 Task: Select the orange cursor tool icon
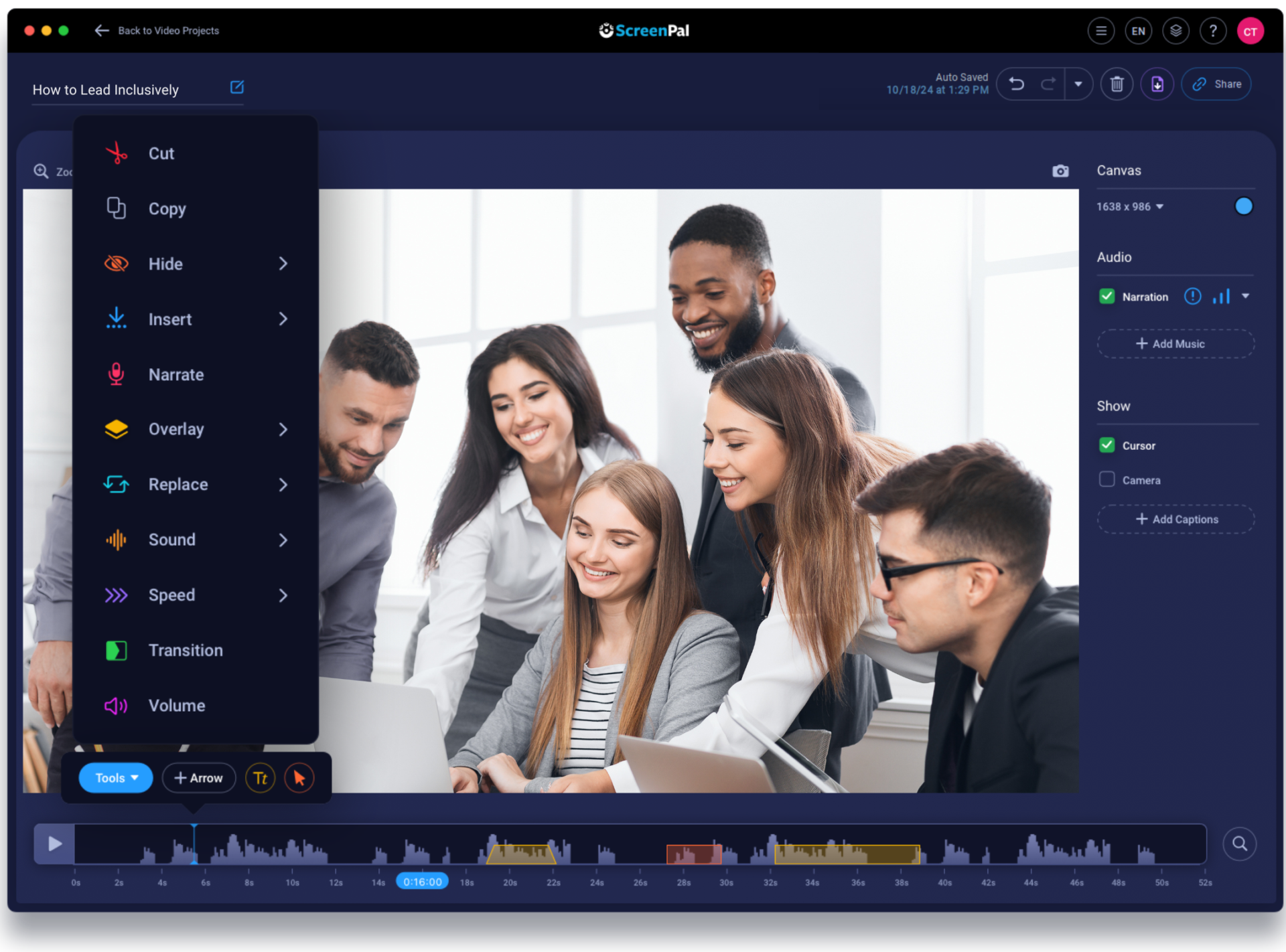coord(299,778)
